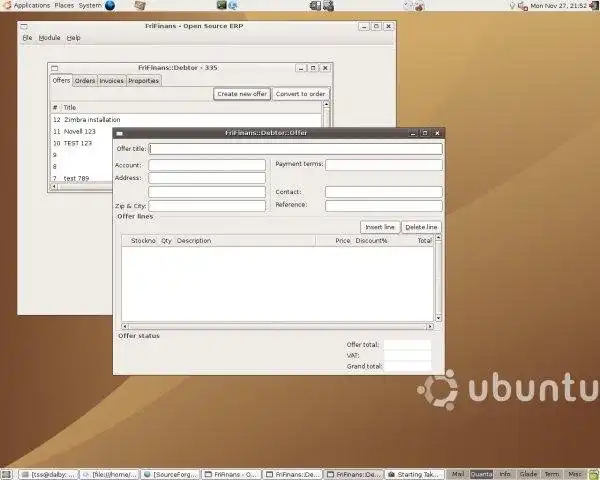Select the Zimbra installation offer row
600x480 pixels.
click(186, 120)
